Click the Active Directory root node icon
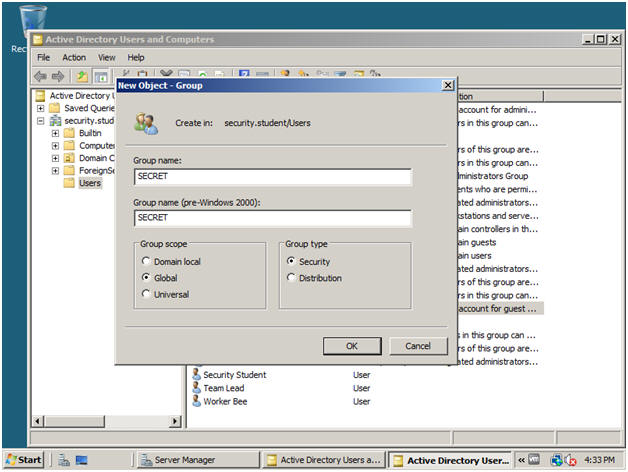 40,95
